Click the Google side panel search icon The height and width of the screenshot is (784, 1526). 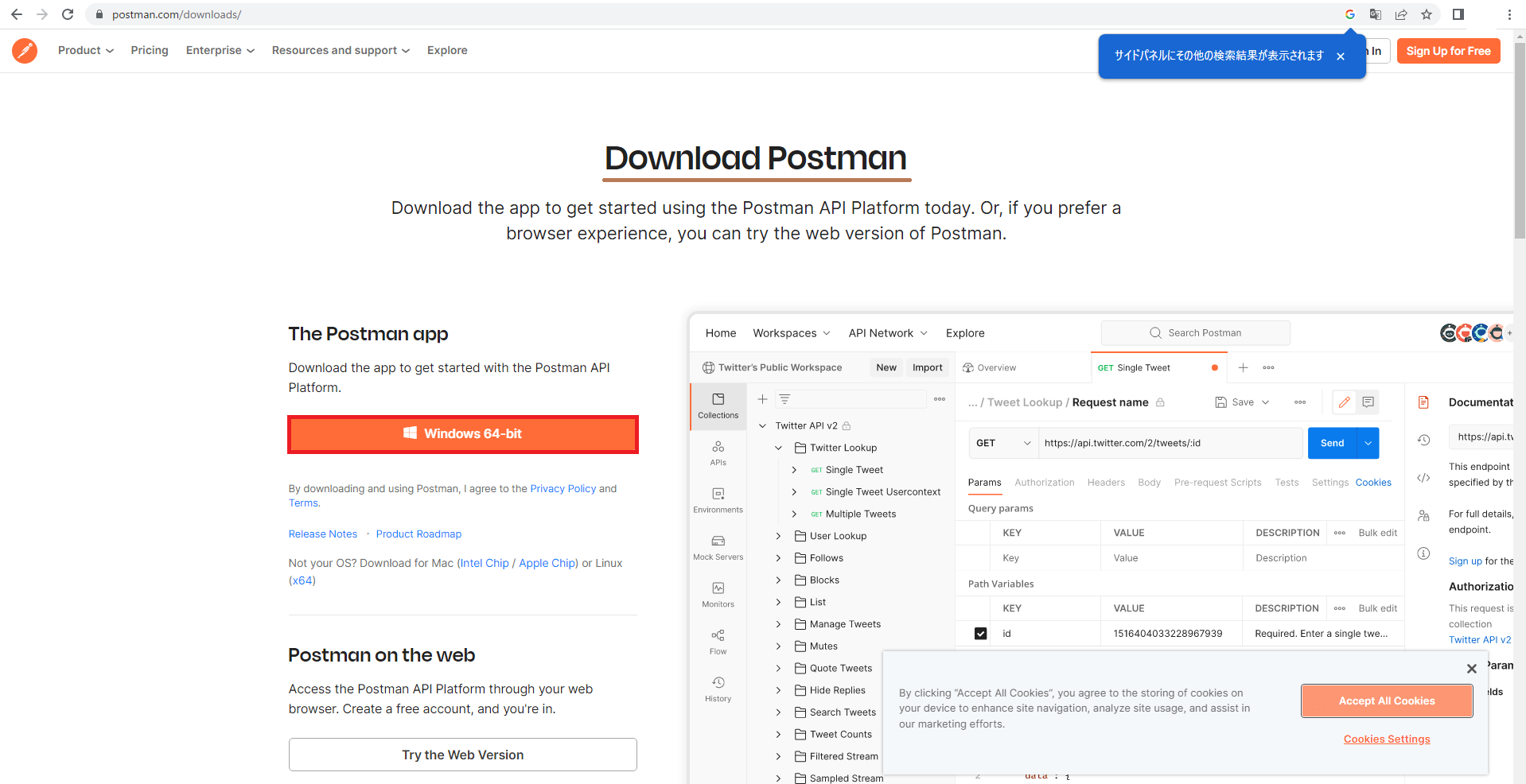(1350, 14)
